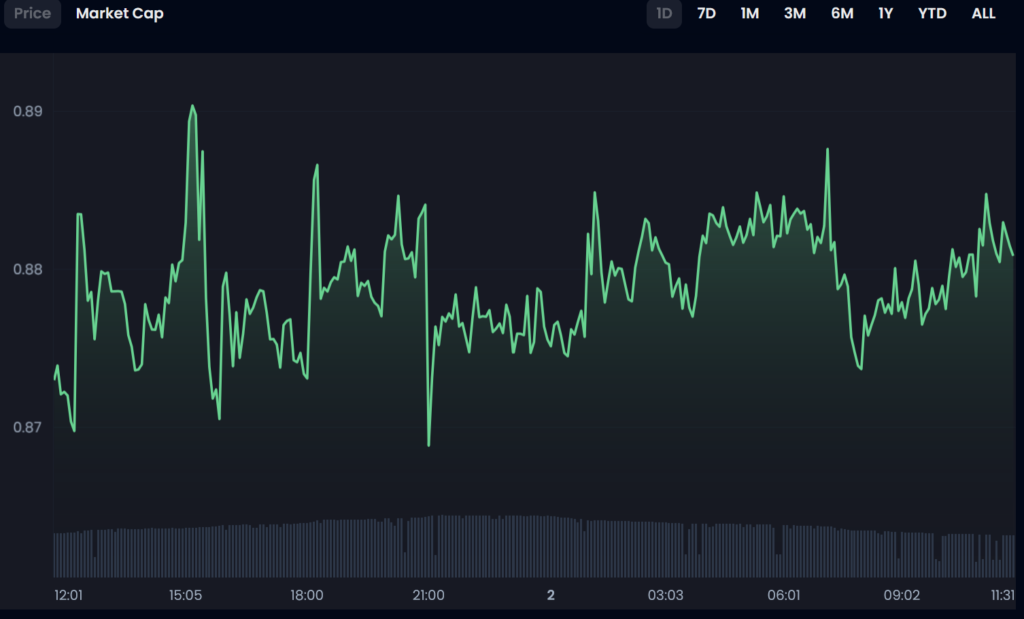Screen dimensions: 1024x619
Task: Switch to the Price tab
Action: (32, 14)
